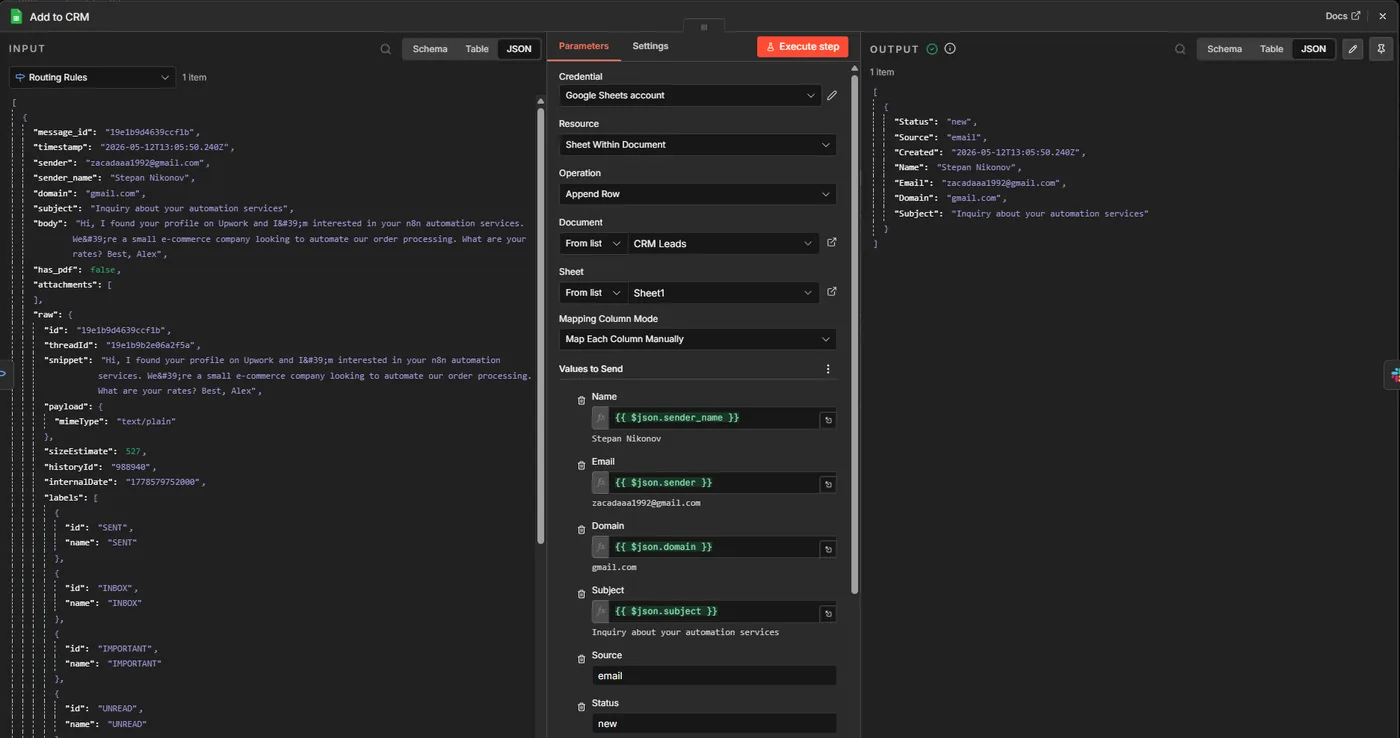This screenshot has width=1400, height=738.
Task: Open the Credential dropdown Google Sheets account
Action: 690,96
